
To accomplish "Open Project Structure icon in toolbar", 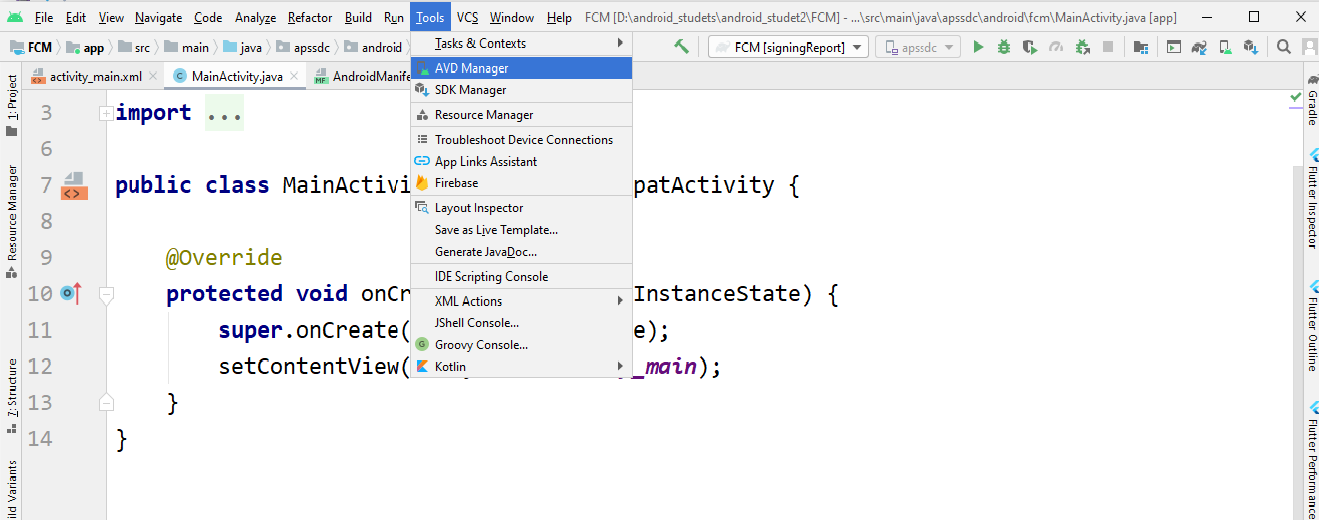I will click(1141, 47).
